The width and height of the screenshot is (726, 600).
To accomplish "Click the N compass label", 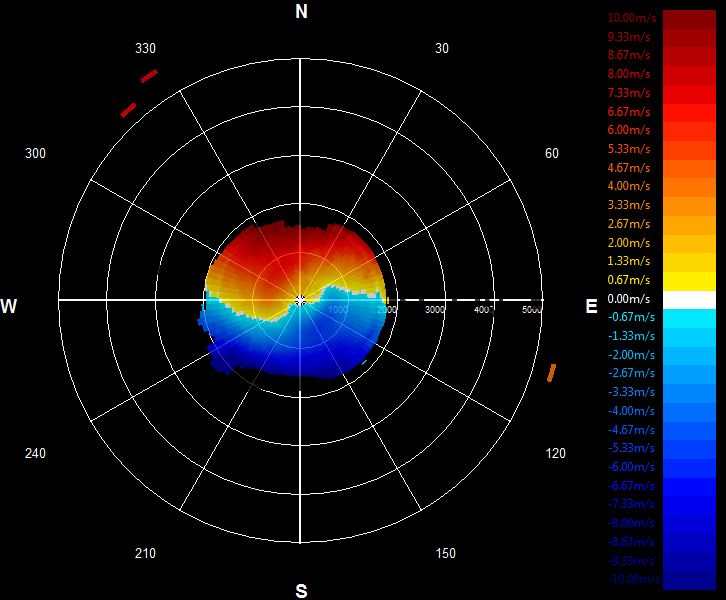I will 301,11.
